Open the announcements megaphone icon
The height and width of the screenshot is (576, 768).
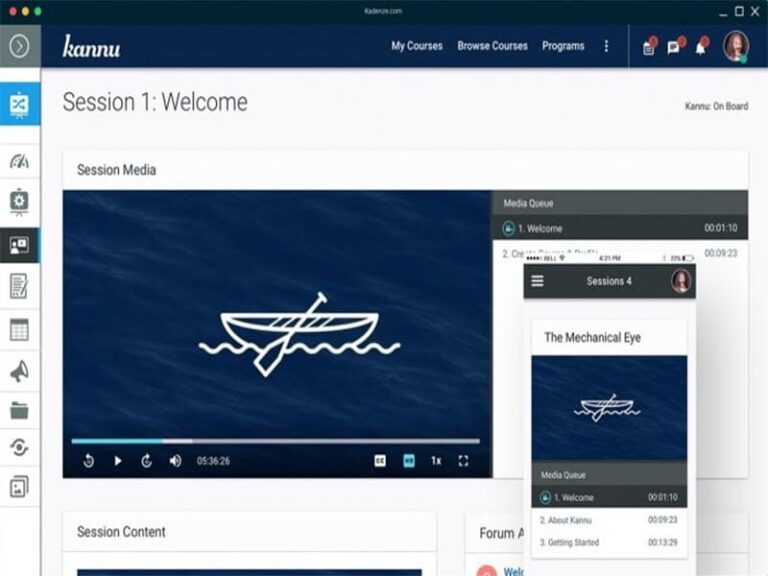point(19,371)
